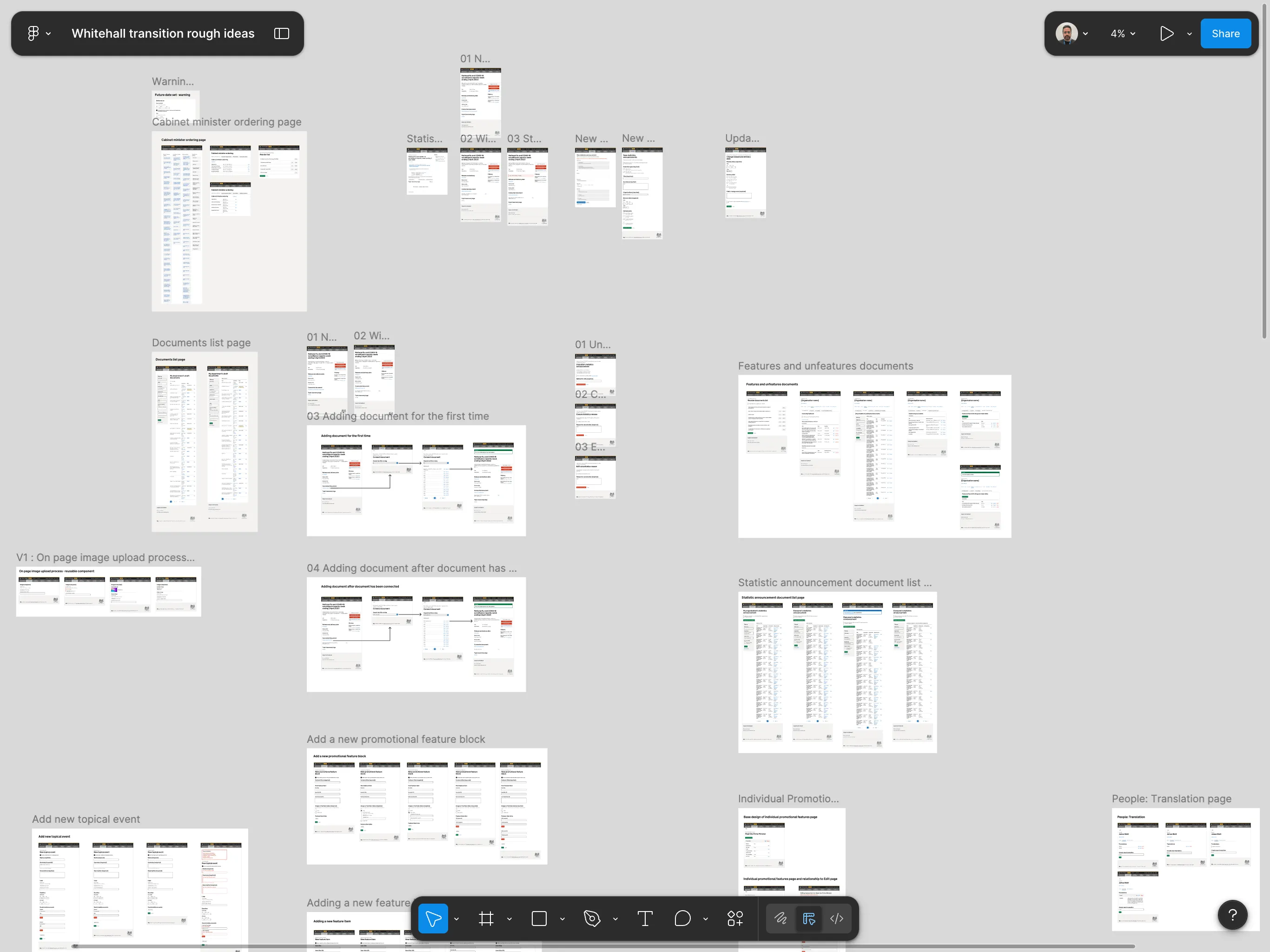
Task: Select 'Individual Promotio...' frame label
Action: (788, 798)
